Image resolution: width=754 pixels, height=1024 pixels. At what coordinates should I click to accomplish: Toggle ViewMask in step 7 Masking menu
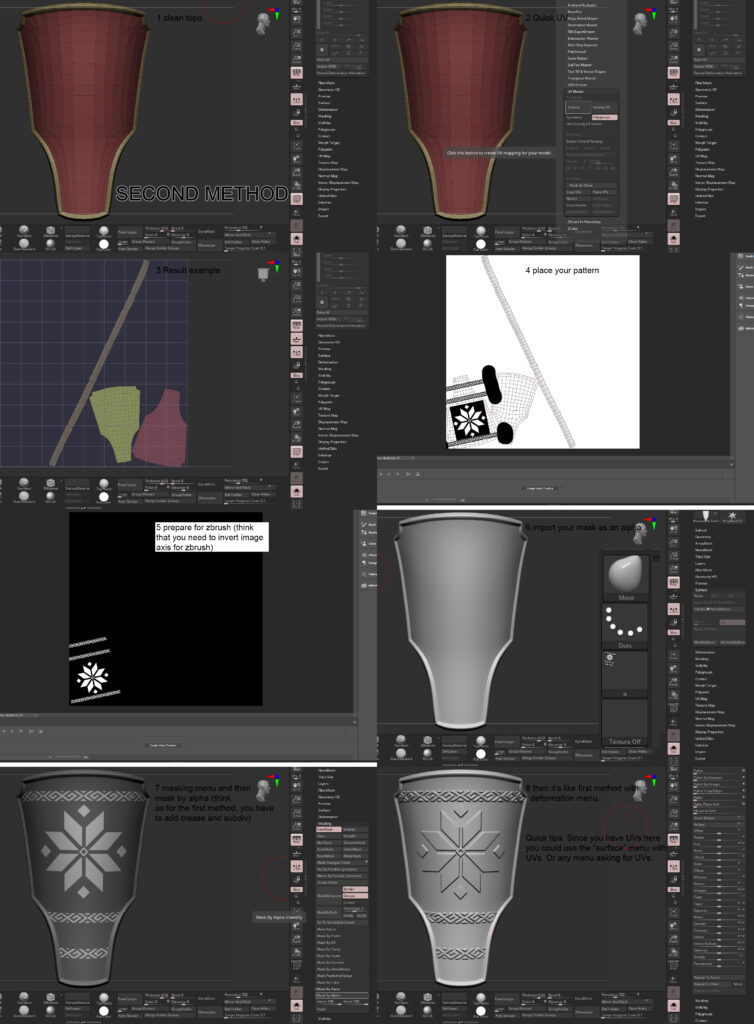328,829
